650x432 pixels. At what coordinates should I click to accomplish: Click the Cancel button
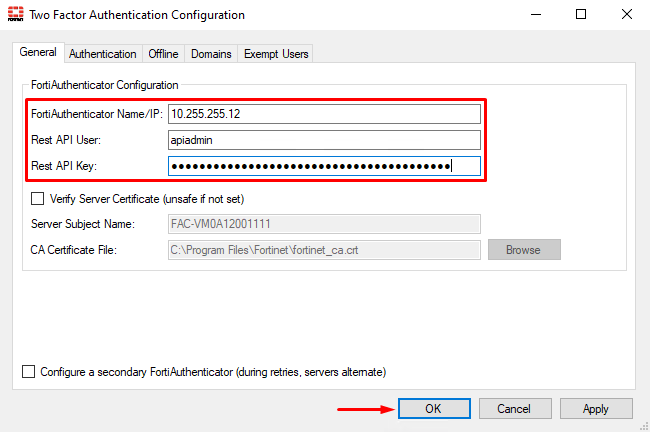tap(515, 409)
